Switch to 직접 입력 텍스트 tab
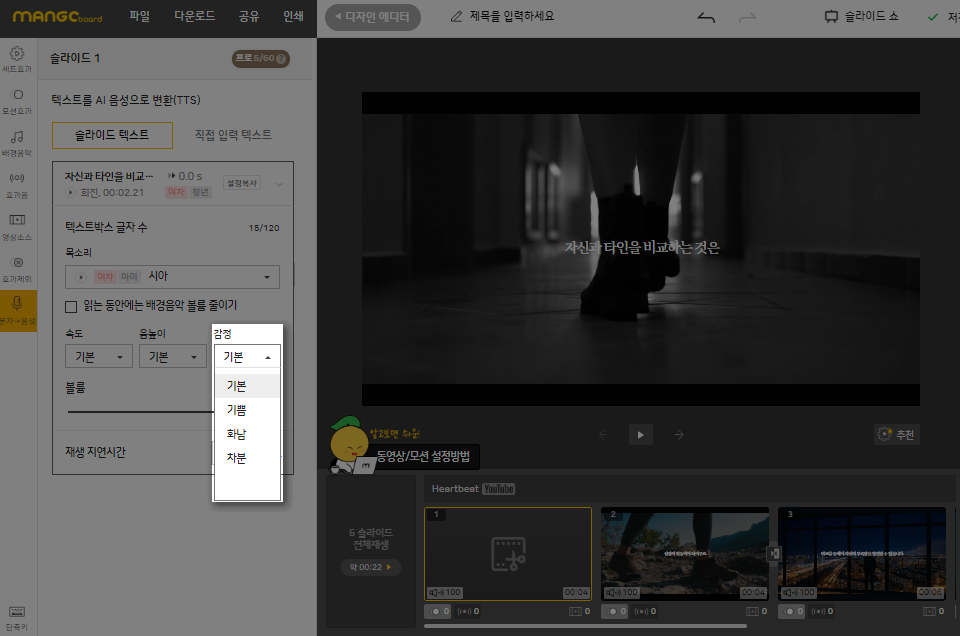The image size is (960, 636). (233, 135)
